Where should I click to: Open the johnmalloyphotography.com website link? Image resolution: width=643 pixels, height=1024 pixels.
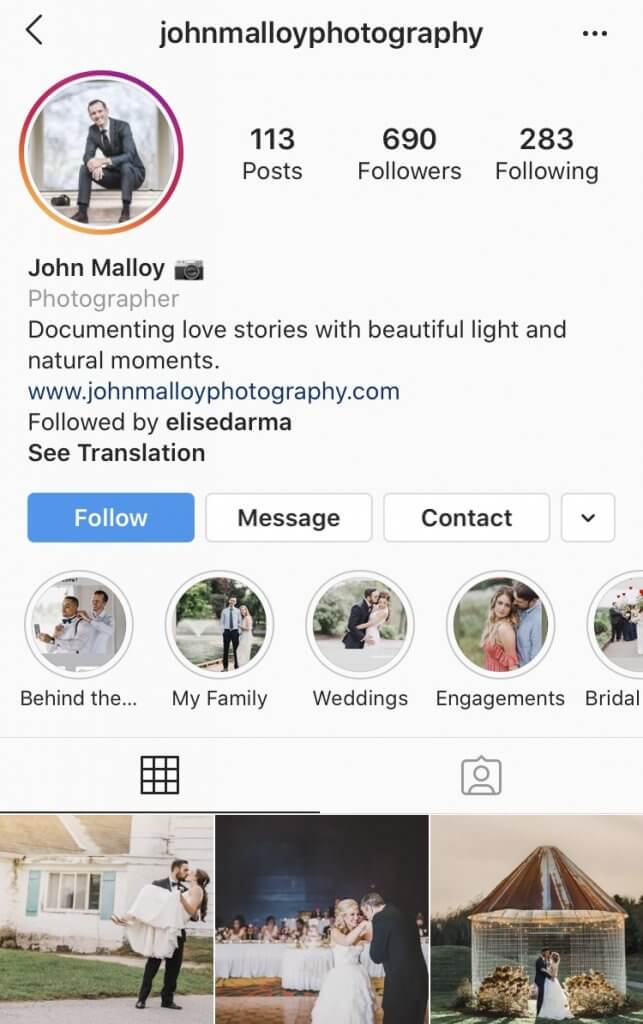coord(213,391)
